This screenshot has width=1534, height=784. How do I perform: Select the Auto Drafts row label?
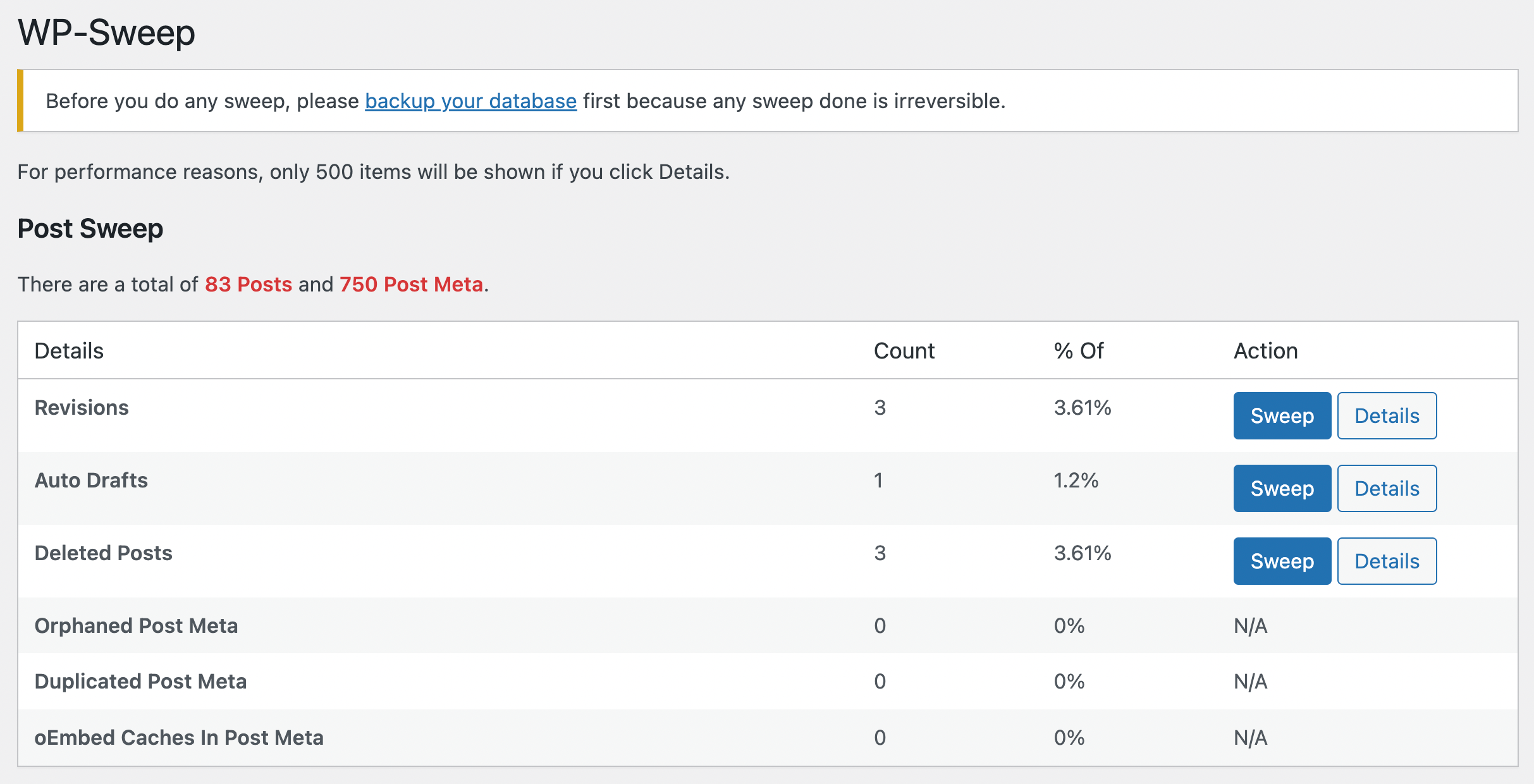tap(91, 481)
